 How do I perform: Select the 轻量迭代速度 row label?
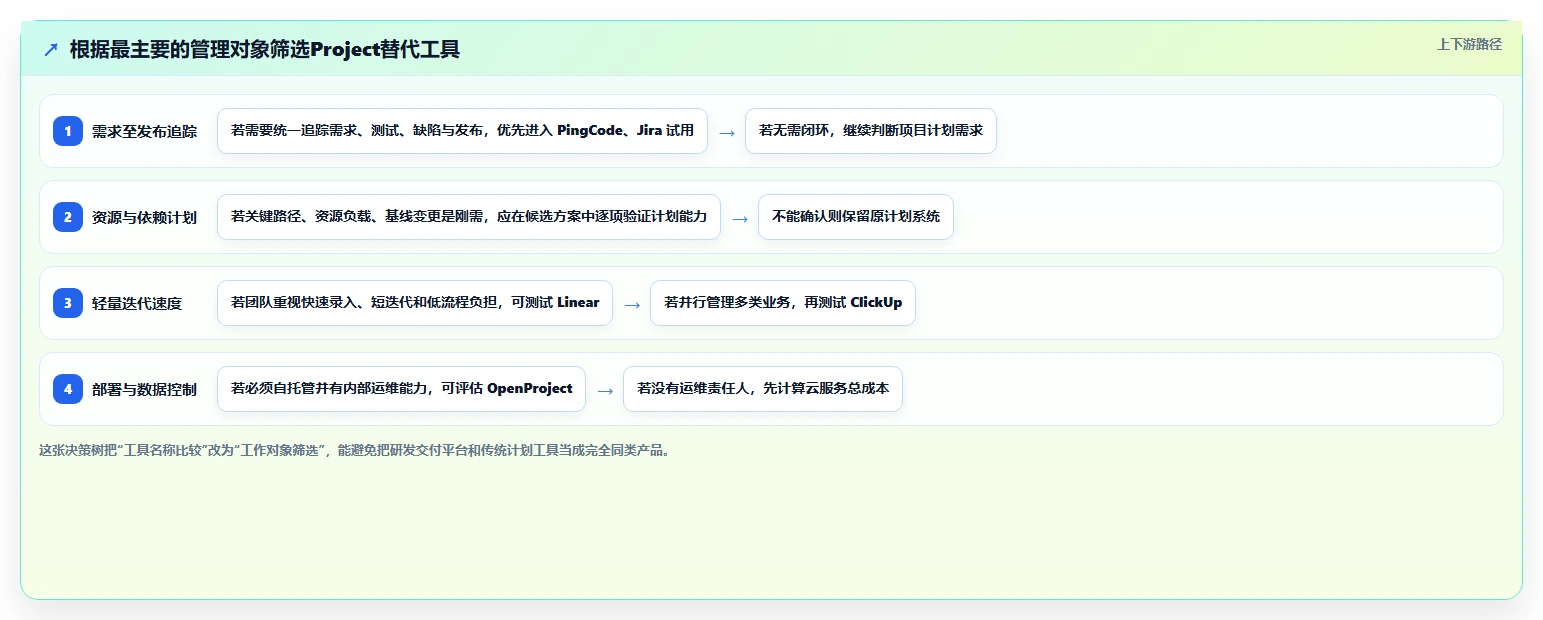tap(137, 303)
